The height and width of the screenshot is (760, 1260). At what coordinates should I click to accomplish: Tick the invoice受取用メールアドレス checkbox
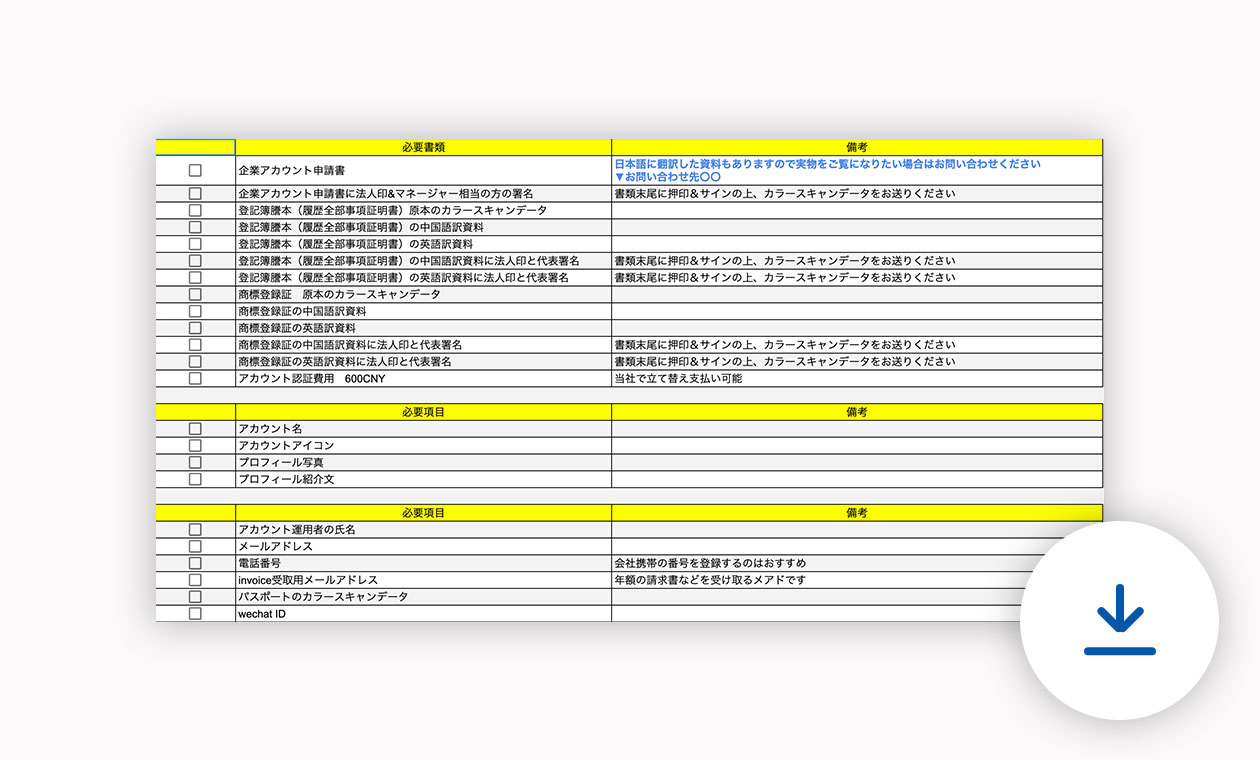195,580
